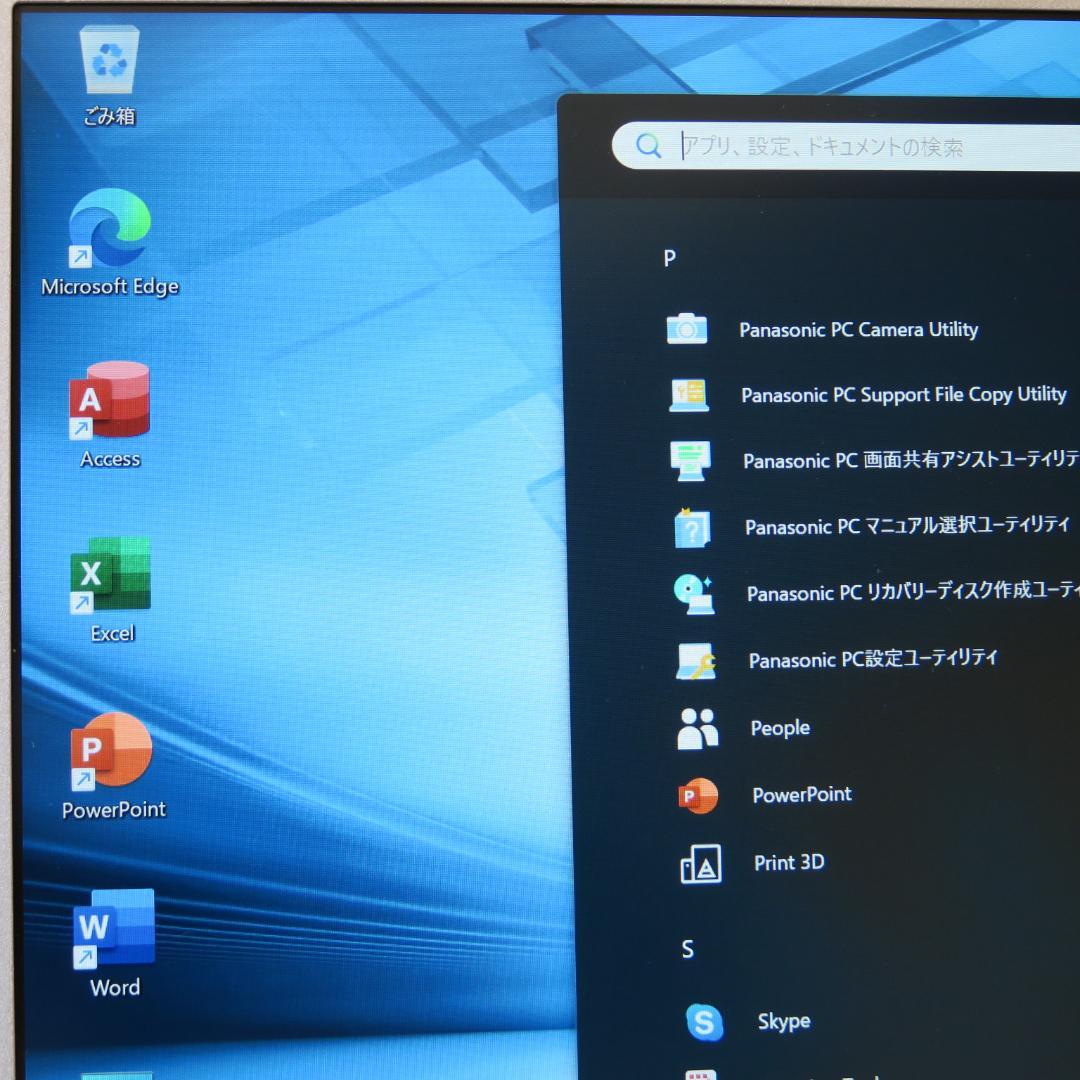
Task: Select PowerPoint label in the app list
Action: click(x=802, y=795)
